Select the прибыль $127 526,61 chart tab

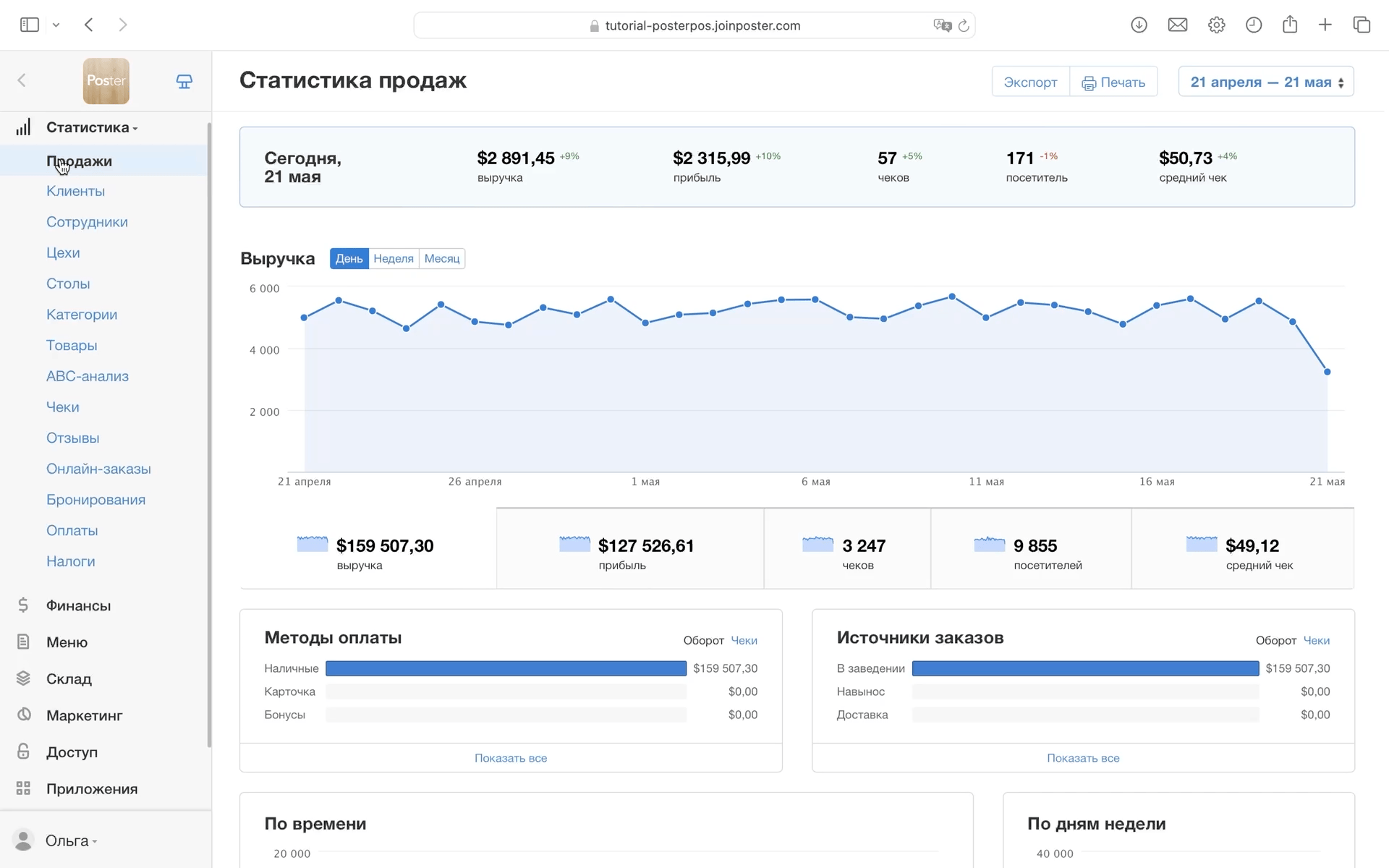tap(629, 550)
